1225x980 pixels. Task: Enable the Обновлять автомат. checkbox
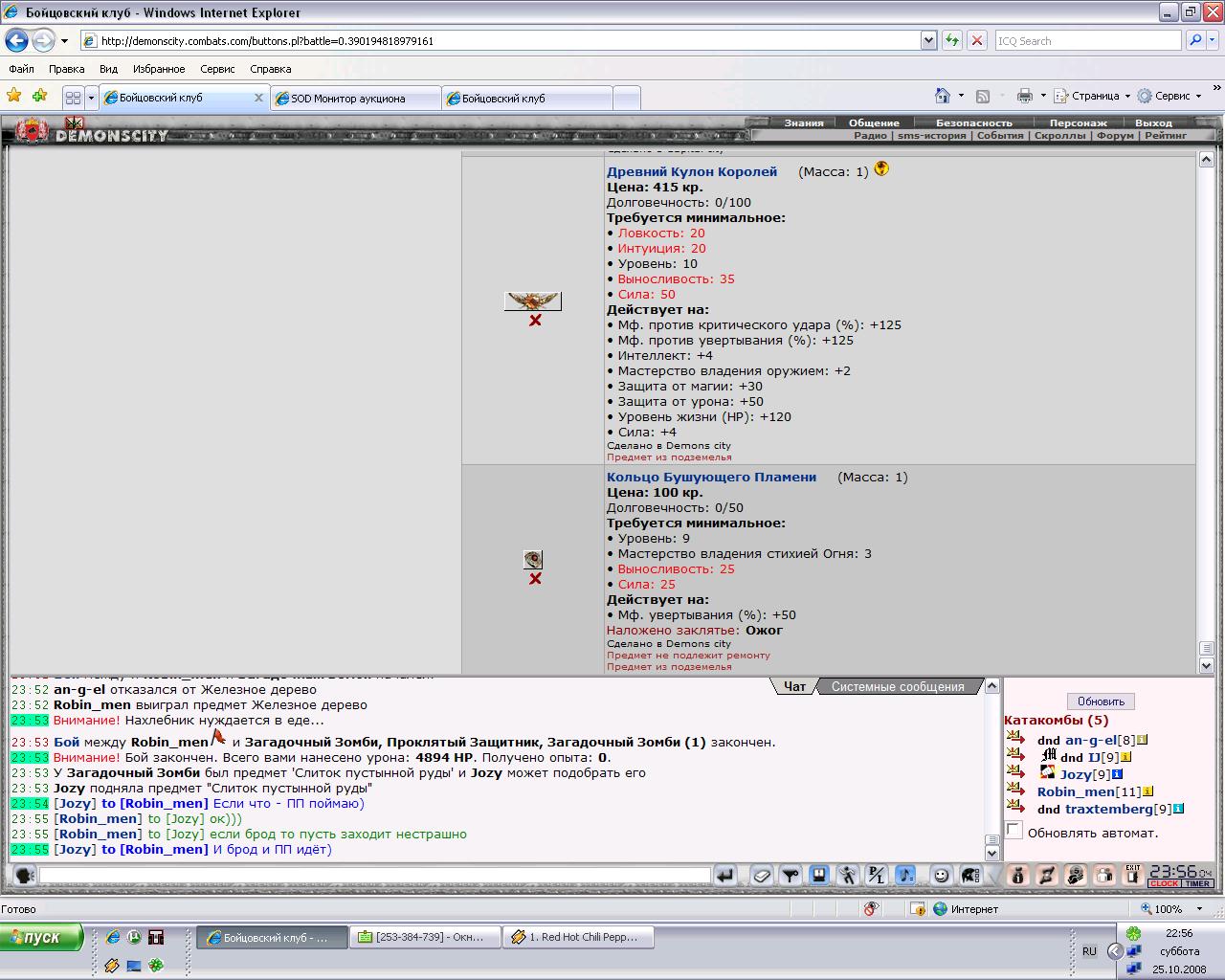(x=1014, y=831)
